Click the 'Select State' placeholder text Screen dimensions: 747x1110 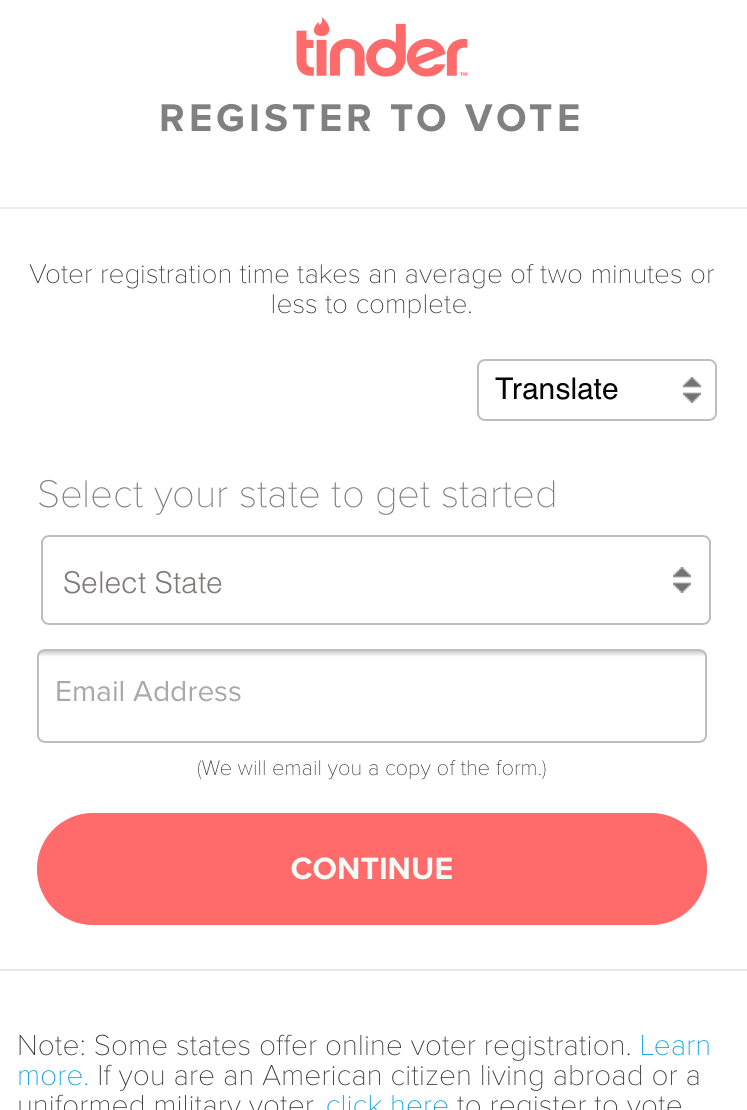(x=143, y=583)
